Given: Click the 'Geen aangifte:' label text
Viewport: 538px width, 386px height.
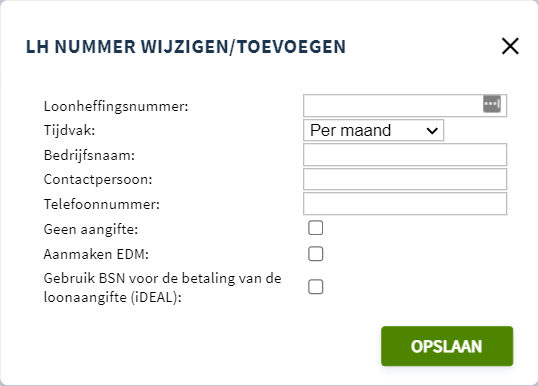Looking at the screenshot, I should tap(91, 229).
